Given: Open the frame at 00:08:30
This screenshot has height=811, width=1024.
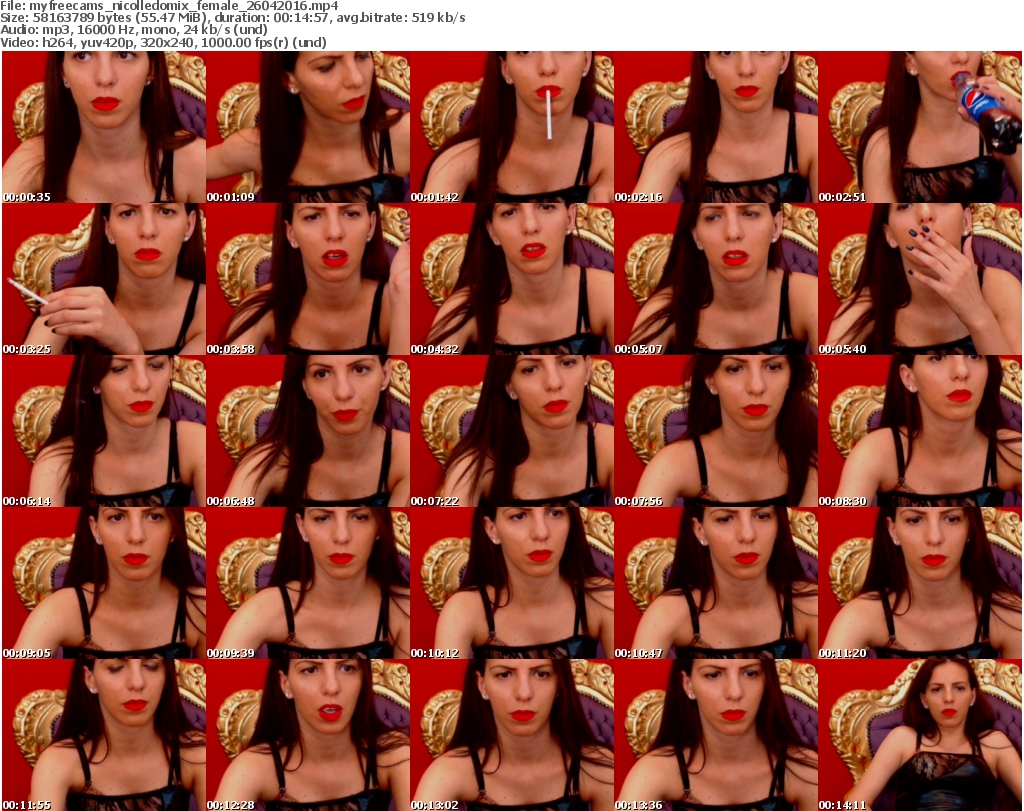Looking at the screenshot, I should [x=920, y=432].
